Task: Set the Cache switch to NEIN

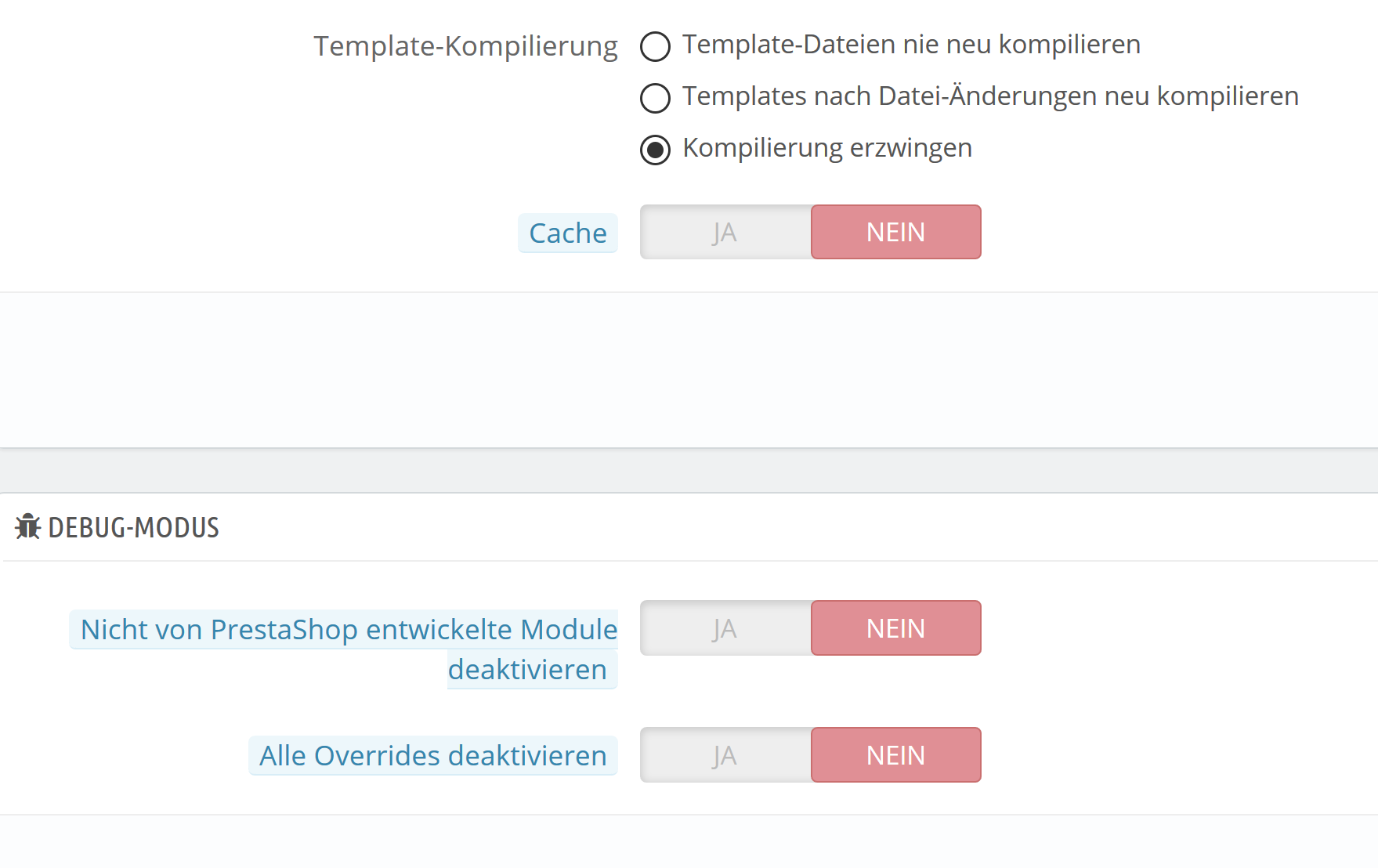Action: tap(895, 233)
